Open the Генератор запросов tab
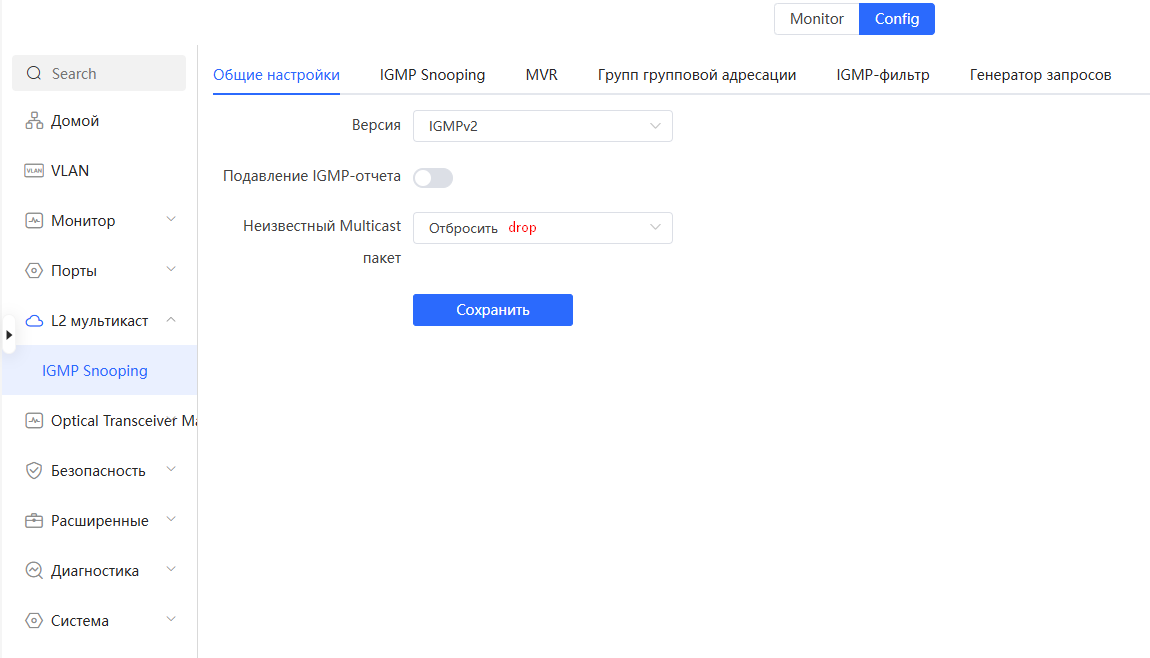 coord(1040,75)
